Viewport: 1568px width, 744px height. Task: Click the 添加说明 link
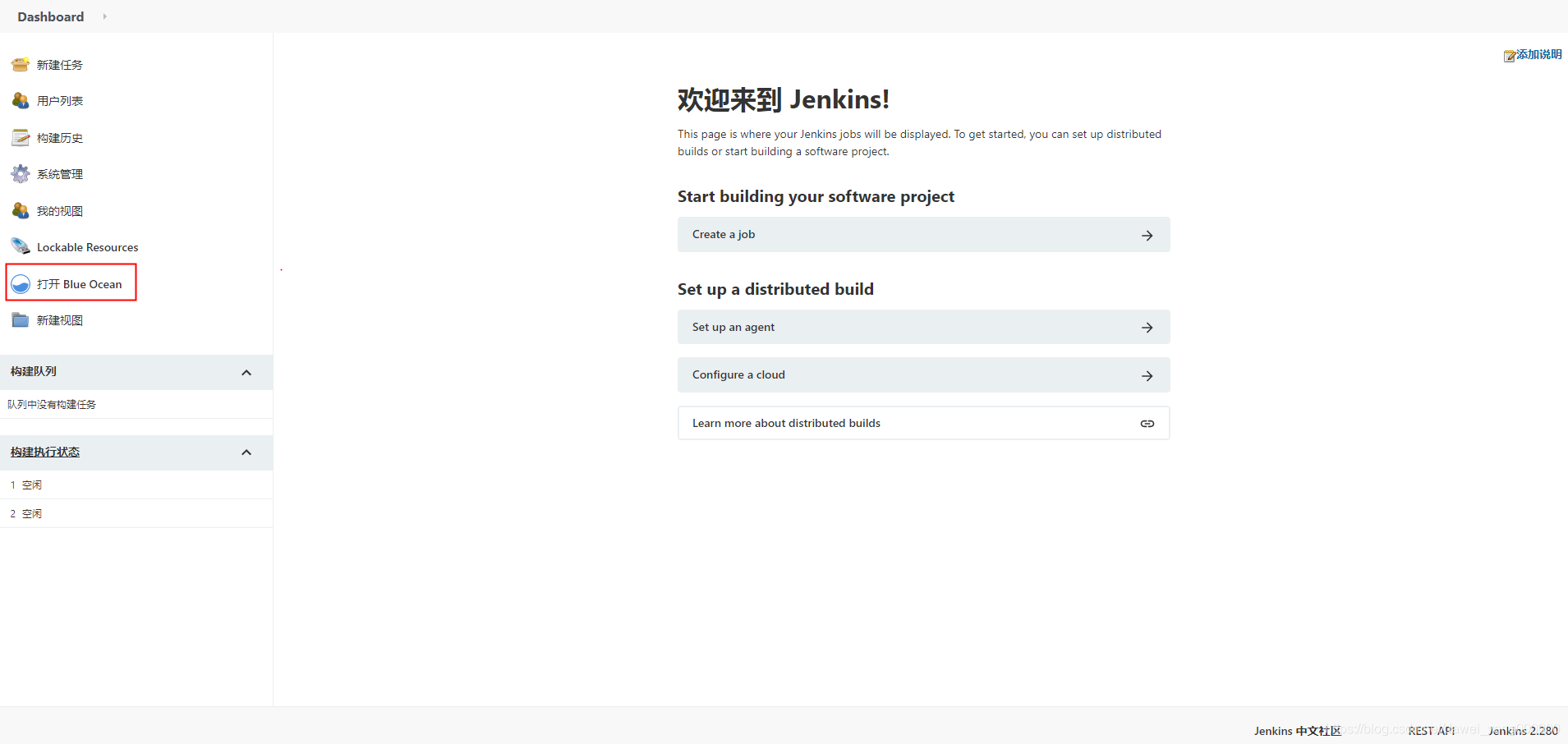tap(1539, 54)
